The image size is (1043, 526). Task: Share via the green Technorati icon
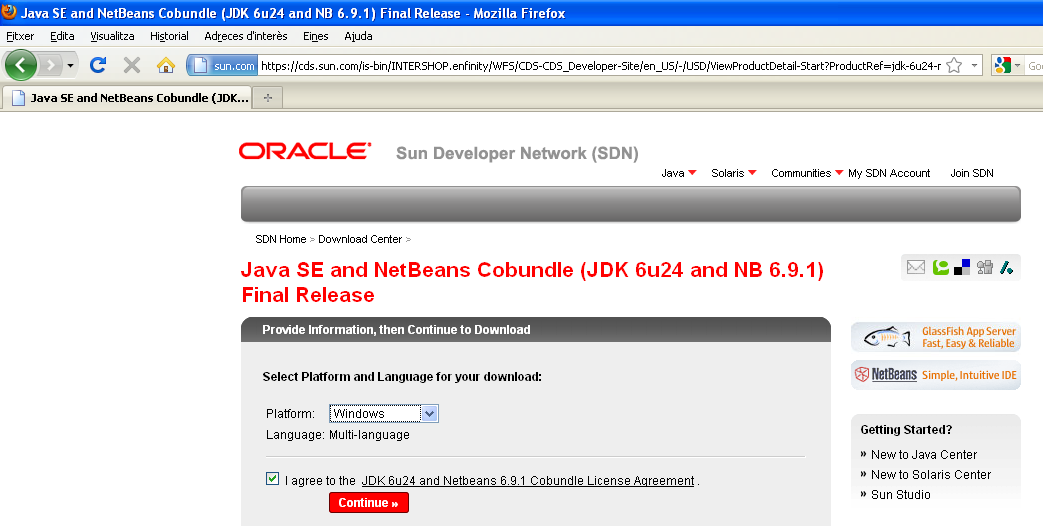tap(941, 267)
